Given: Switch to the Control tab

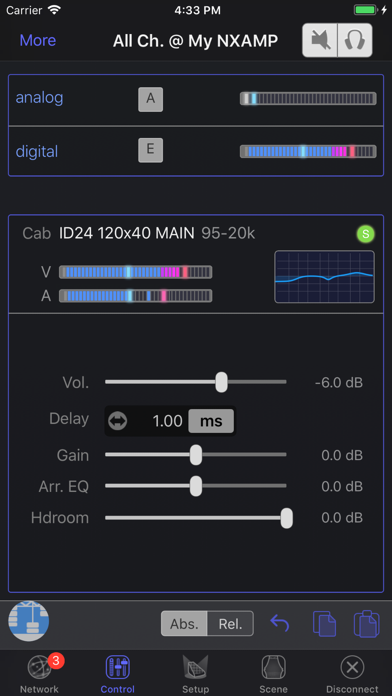Looking at the screenshot, I should 118,675.
